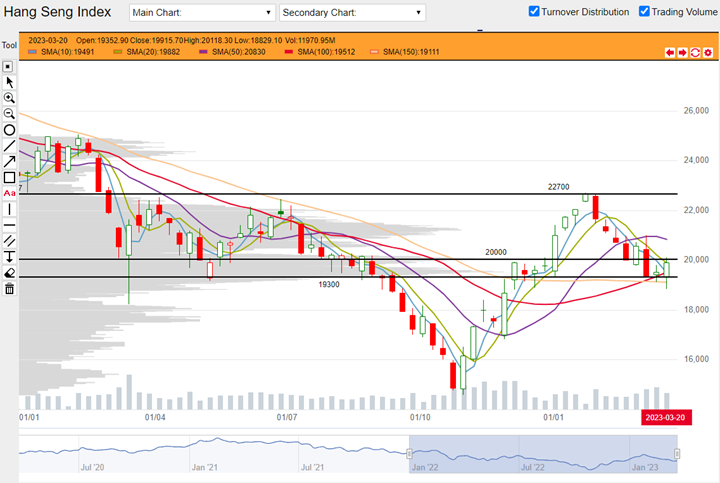720x483 pixels.
Task: Click Jul '22 in the navigator
Action: [x=533, y=467]
